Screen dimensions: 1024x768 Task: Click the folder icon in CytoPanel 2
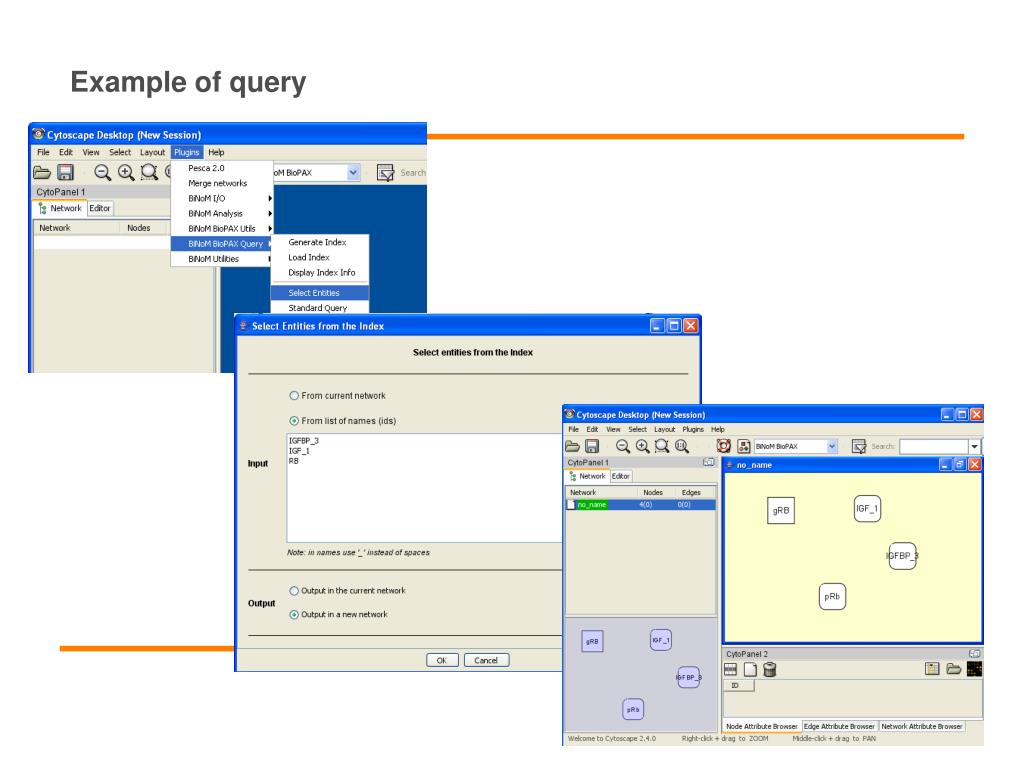point(953,669)
